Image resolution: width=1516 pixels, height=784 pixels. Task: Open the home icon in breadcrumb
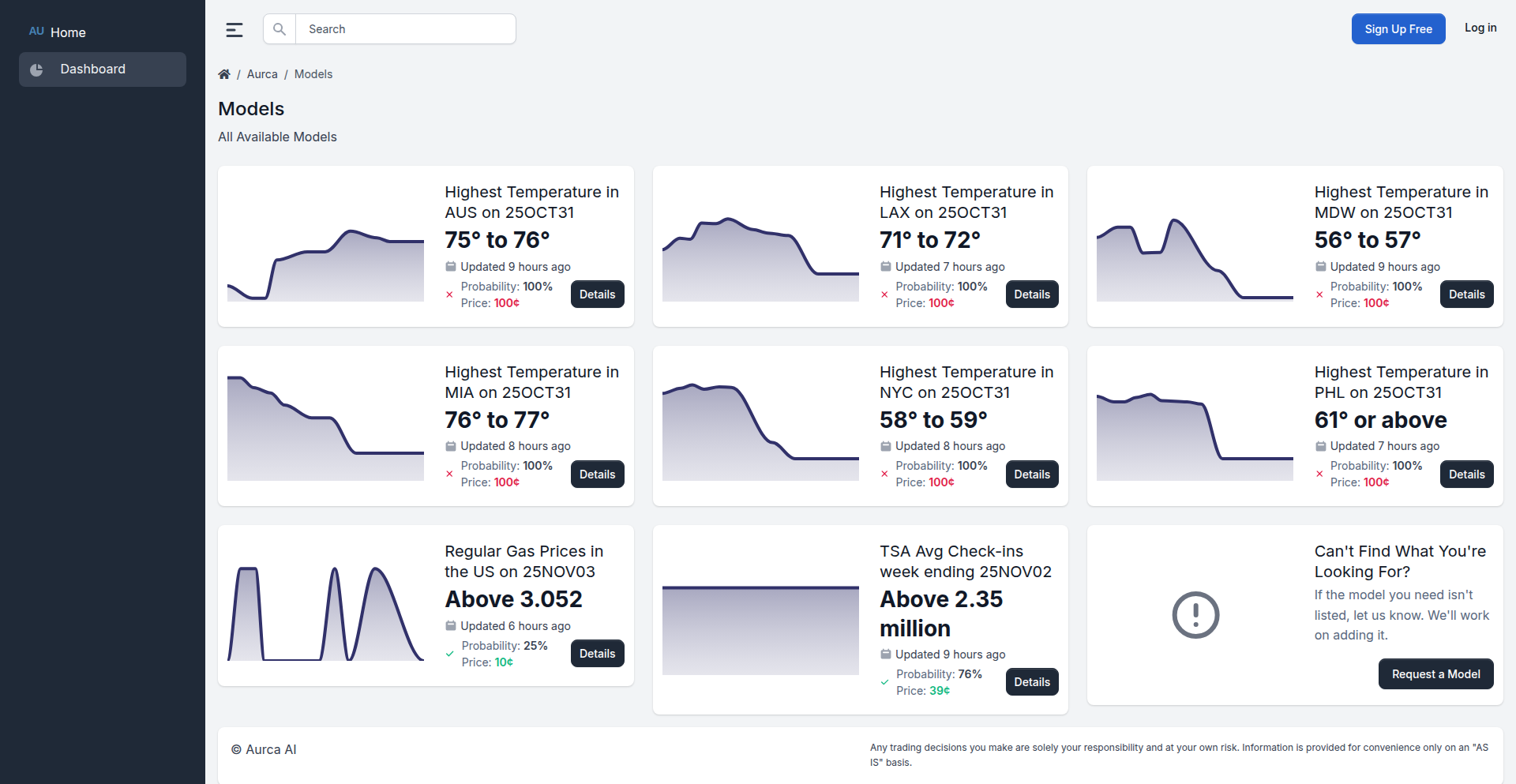pos(224,74)
